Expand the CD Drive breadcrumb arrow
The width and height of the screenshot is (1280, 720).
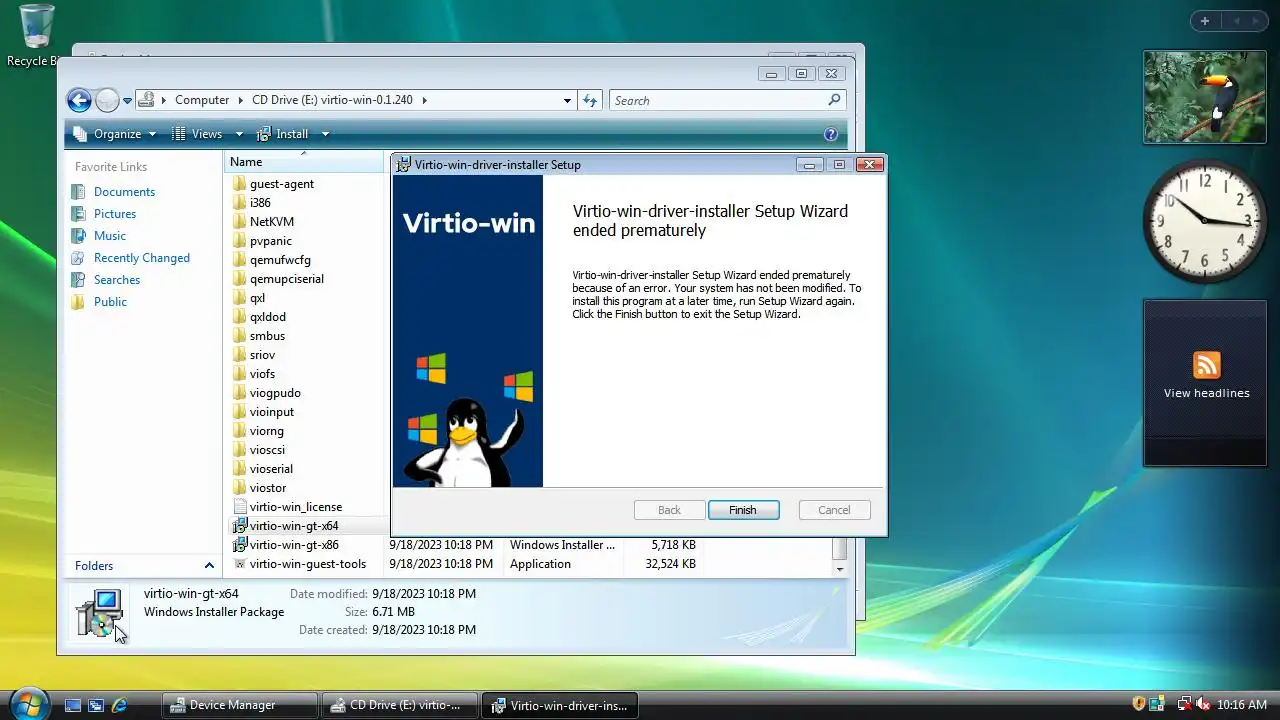click(x=424, y=100)
